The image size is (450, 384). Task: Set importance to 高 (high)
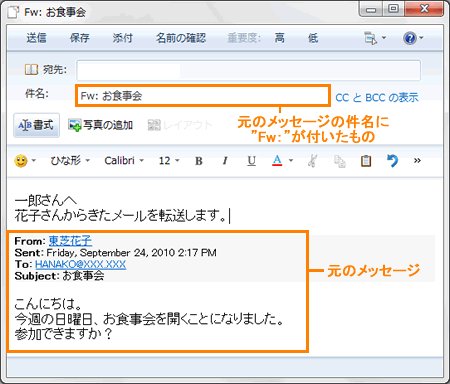(x=279, y=38)
